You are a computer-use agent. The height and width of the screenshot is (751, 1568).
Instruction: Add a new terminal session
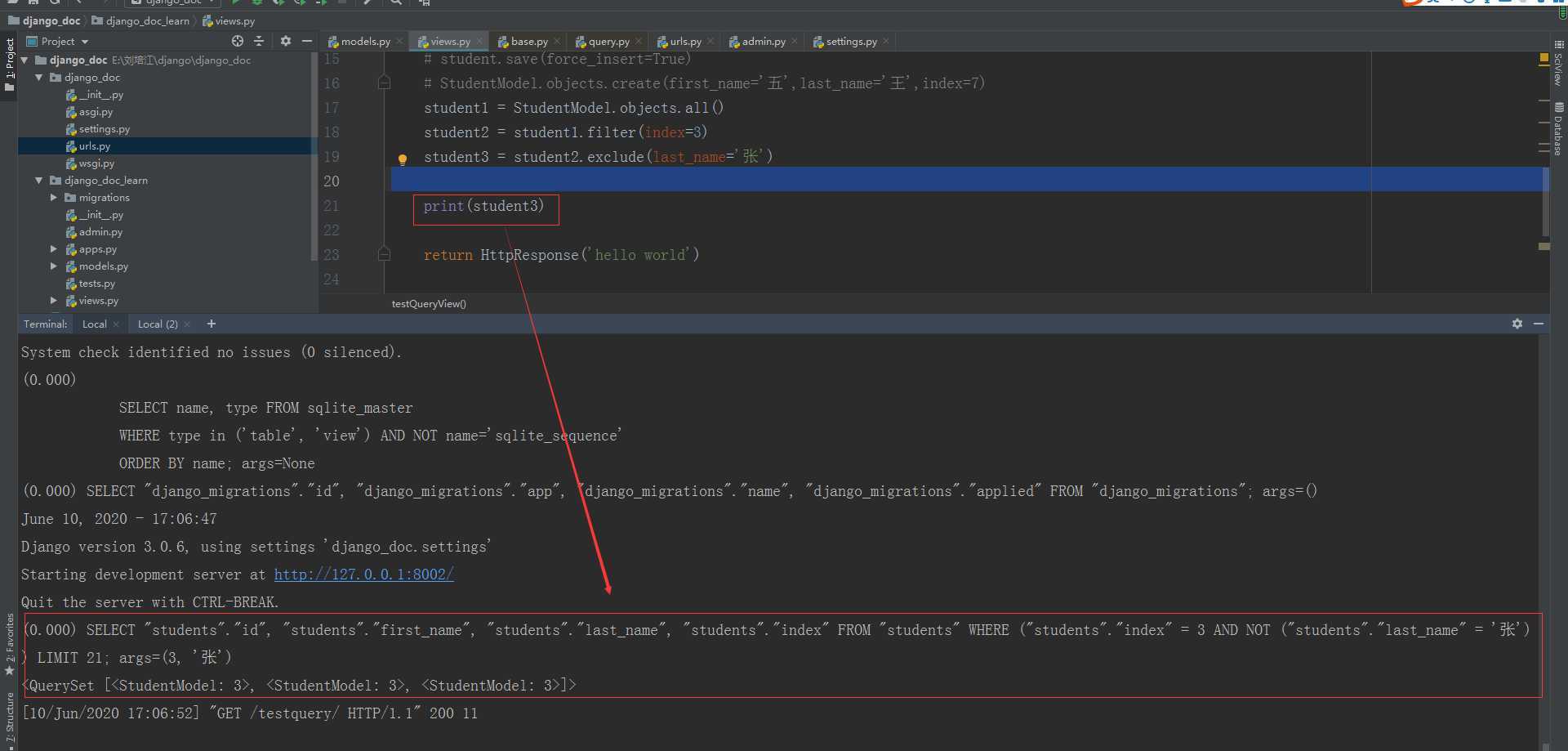[212, 324]
